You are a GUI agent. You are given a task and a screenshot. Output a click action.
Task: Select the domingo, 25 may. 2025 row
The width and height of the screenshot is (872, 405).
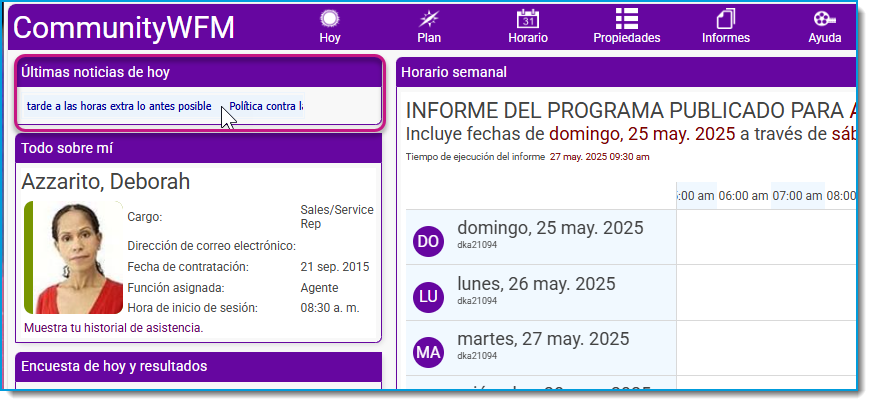631,237
